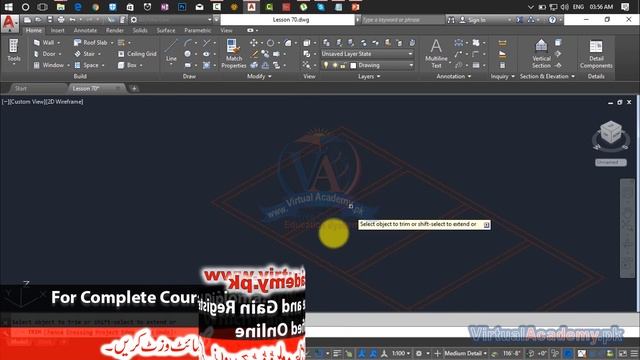Open Windows Start menu

[8, 7]
